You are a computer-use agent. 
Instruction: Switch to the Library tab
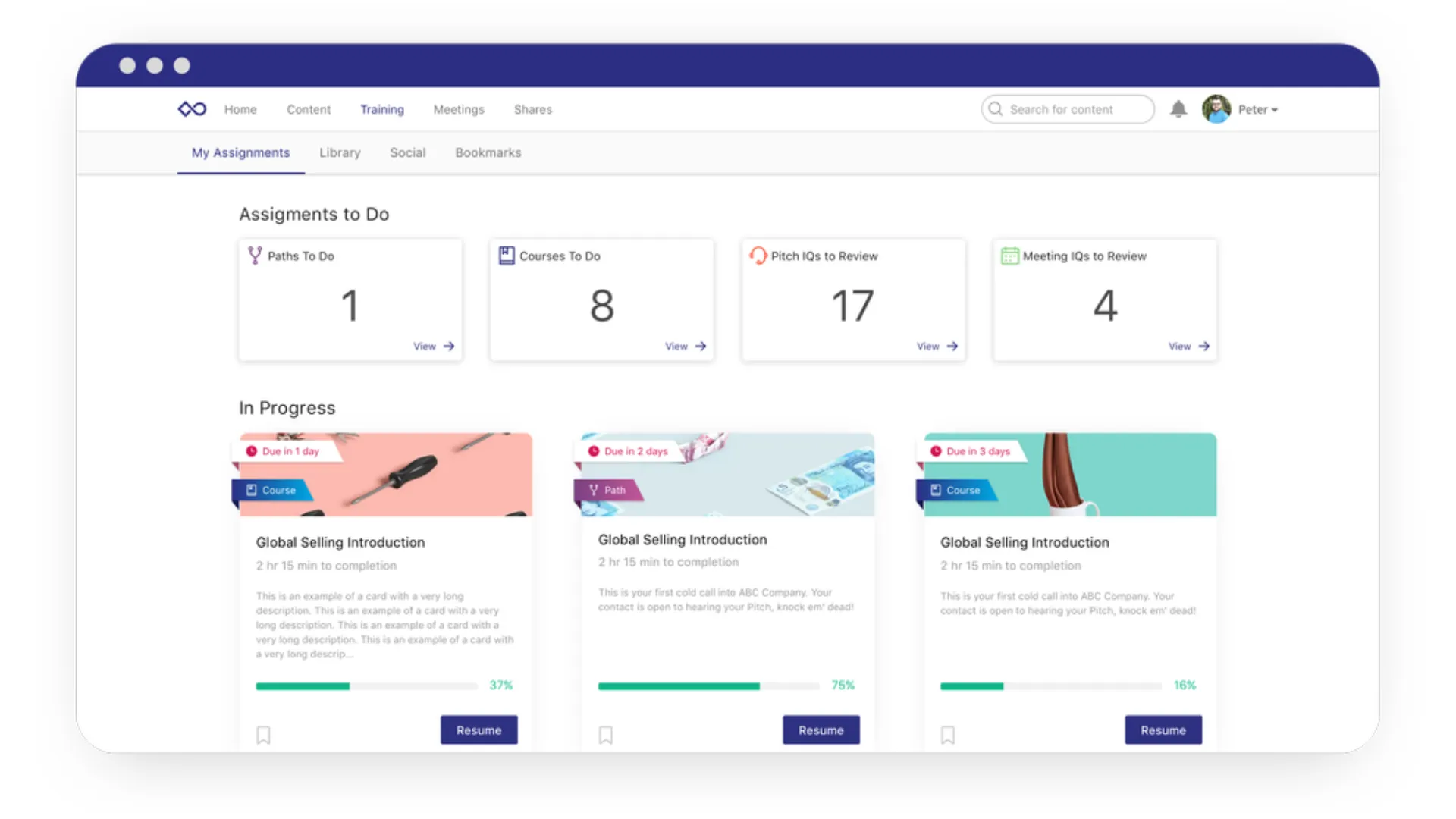(x=340, y=152)
